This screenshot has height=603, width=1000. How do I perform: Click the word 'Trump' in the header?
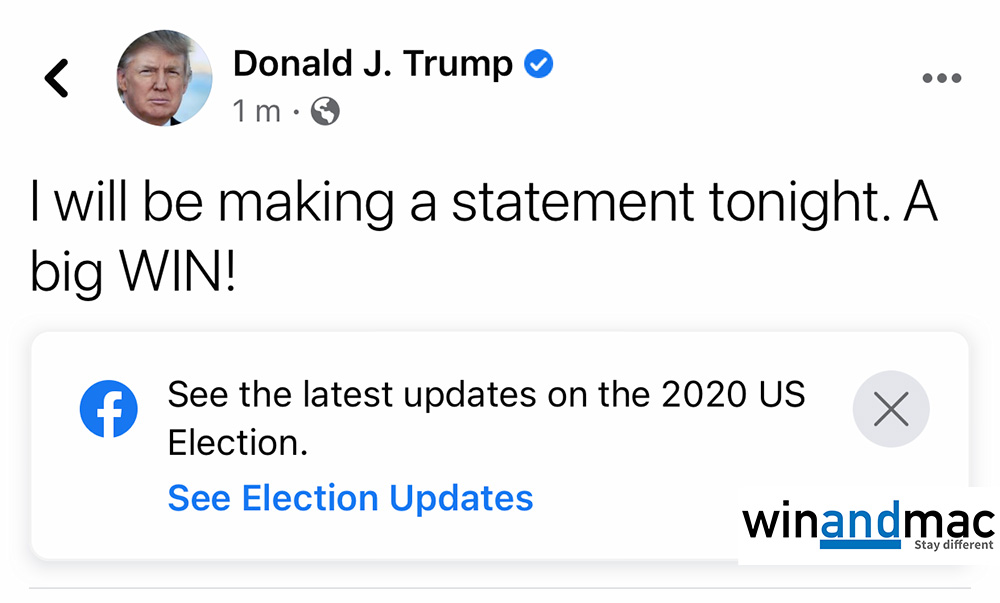[x=458, y=65]
